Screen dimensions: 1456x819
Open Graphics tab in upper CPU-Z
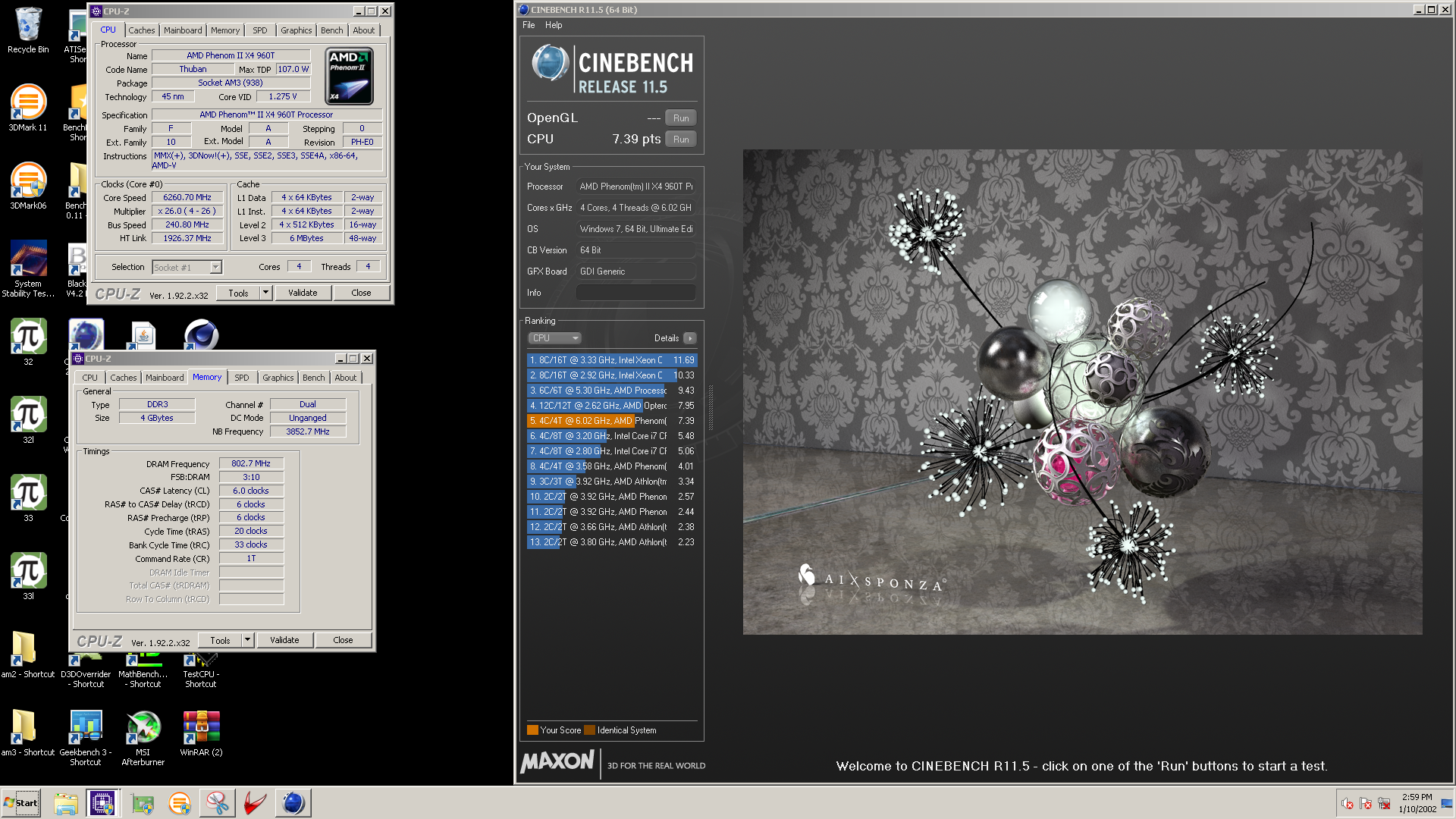point(296,30)
